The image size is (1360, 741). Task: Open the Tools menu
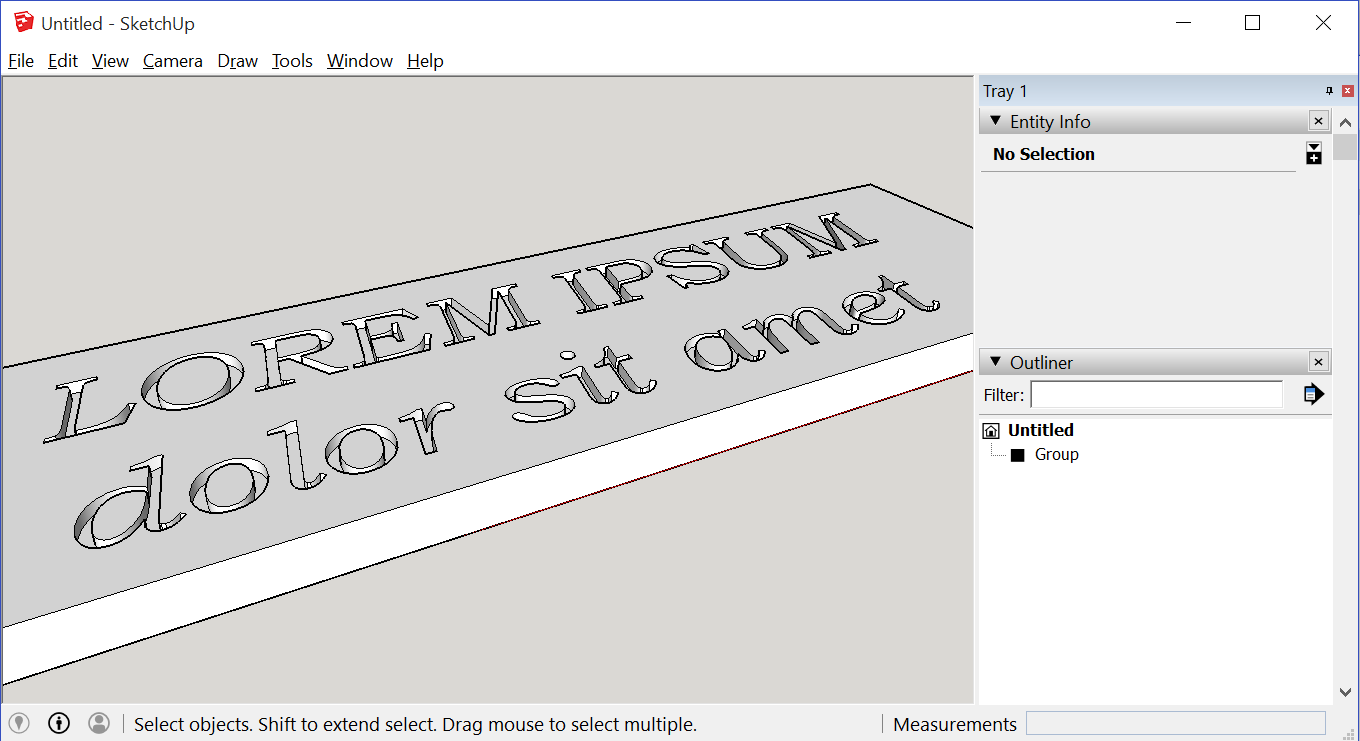tap(292, 61)
